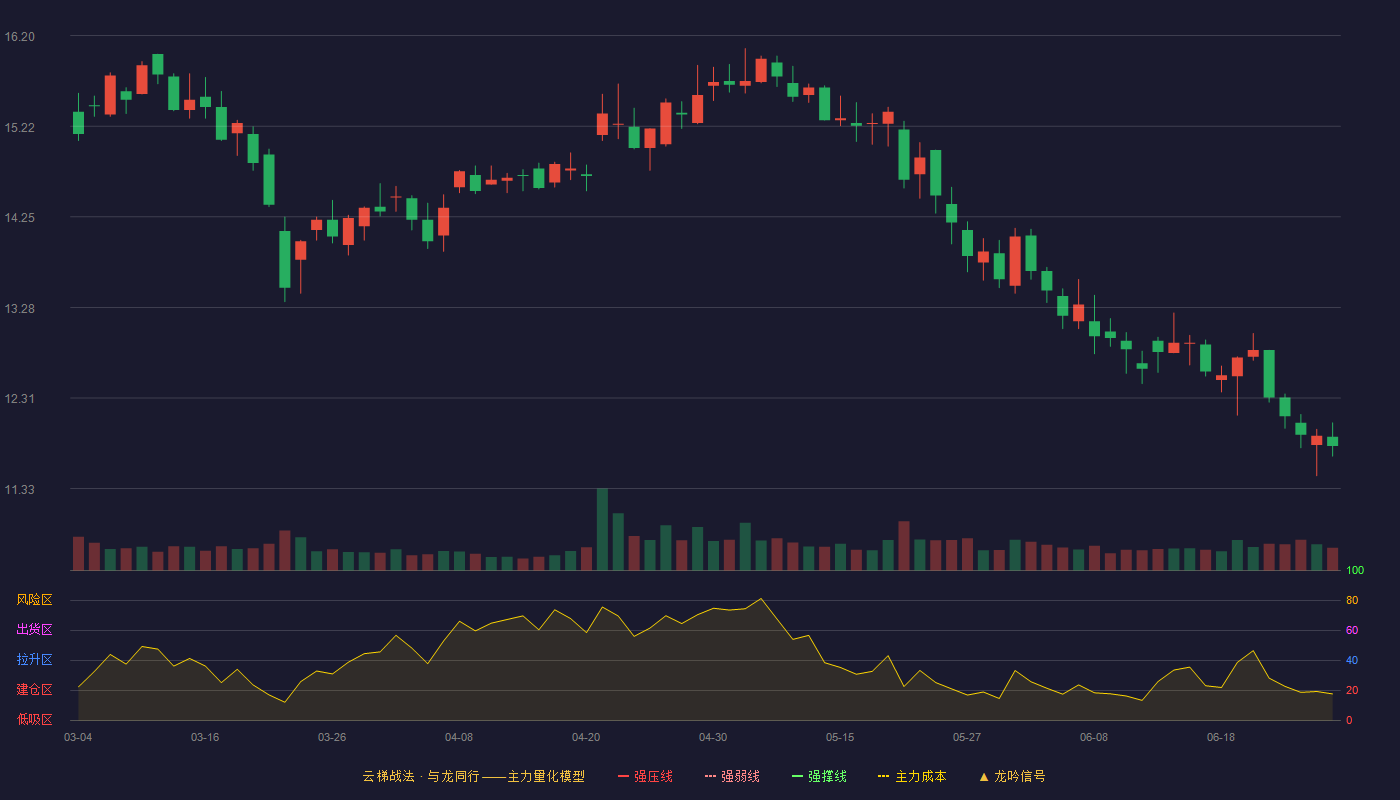Screen dimensions: 1400x800
Task: Click the orange 80 indicator scale value
Action: (1351, 600)
